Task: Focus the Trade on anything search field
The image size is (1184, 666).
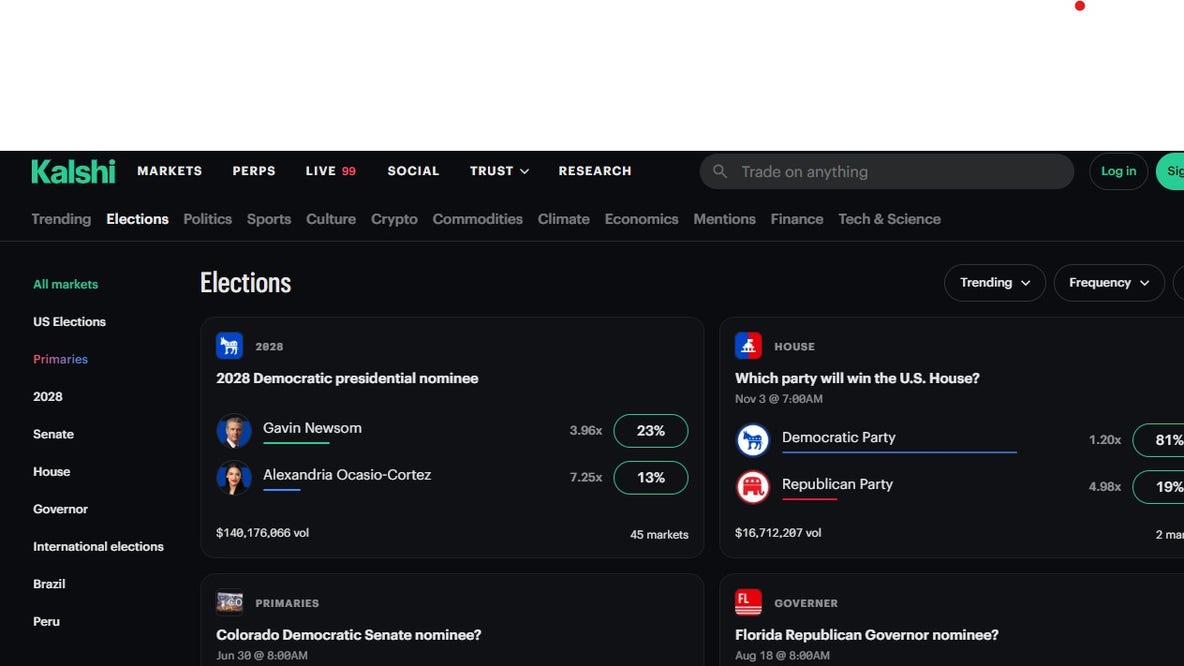Action: 886,171
